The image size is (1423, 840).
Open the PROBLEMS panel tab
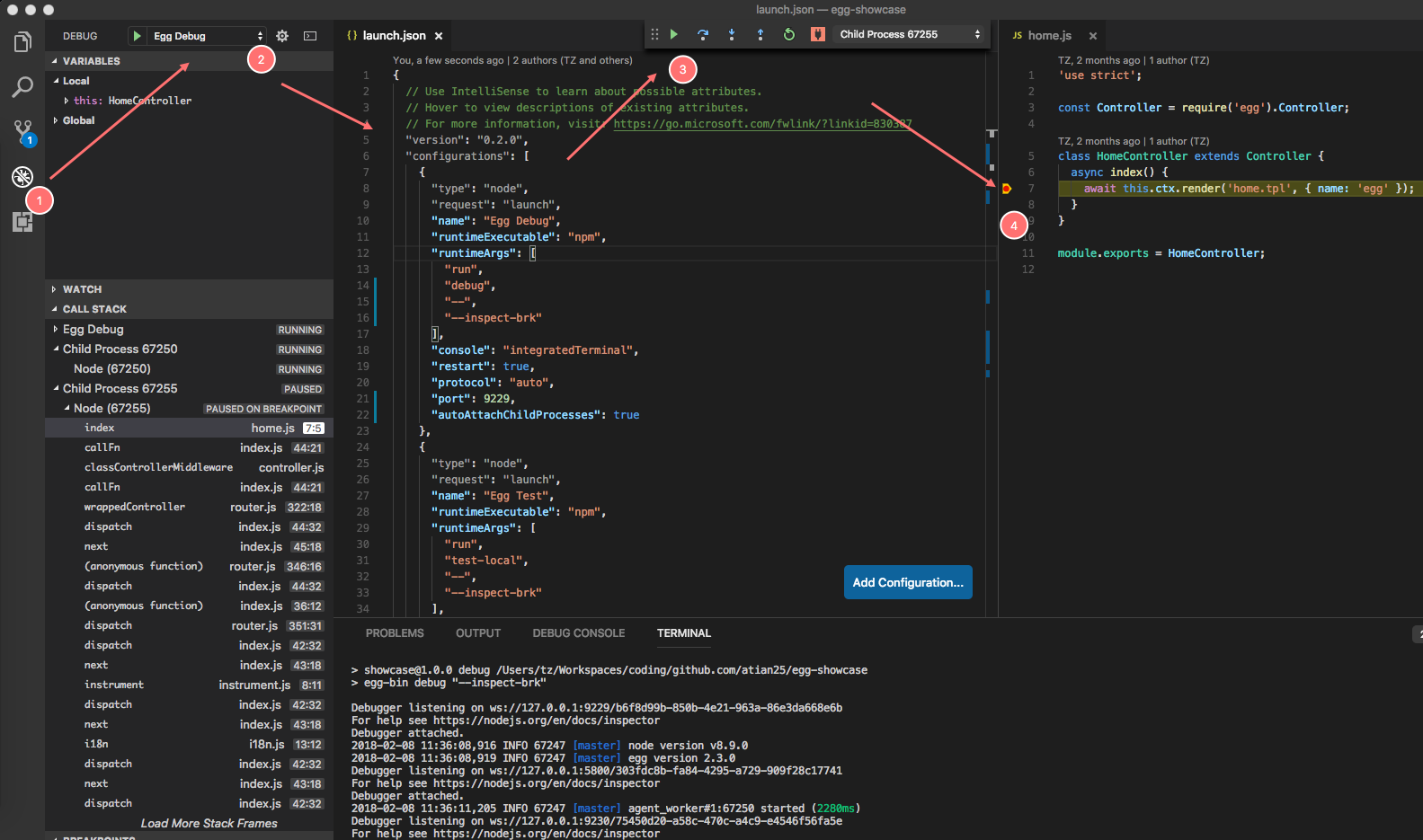point(395,633)
